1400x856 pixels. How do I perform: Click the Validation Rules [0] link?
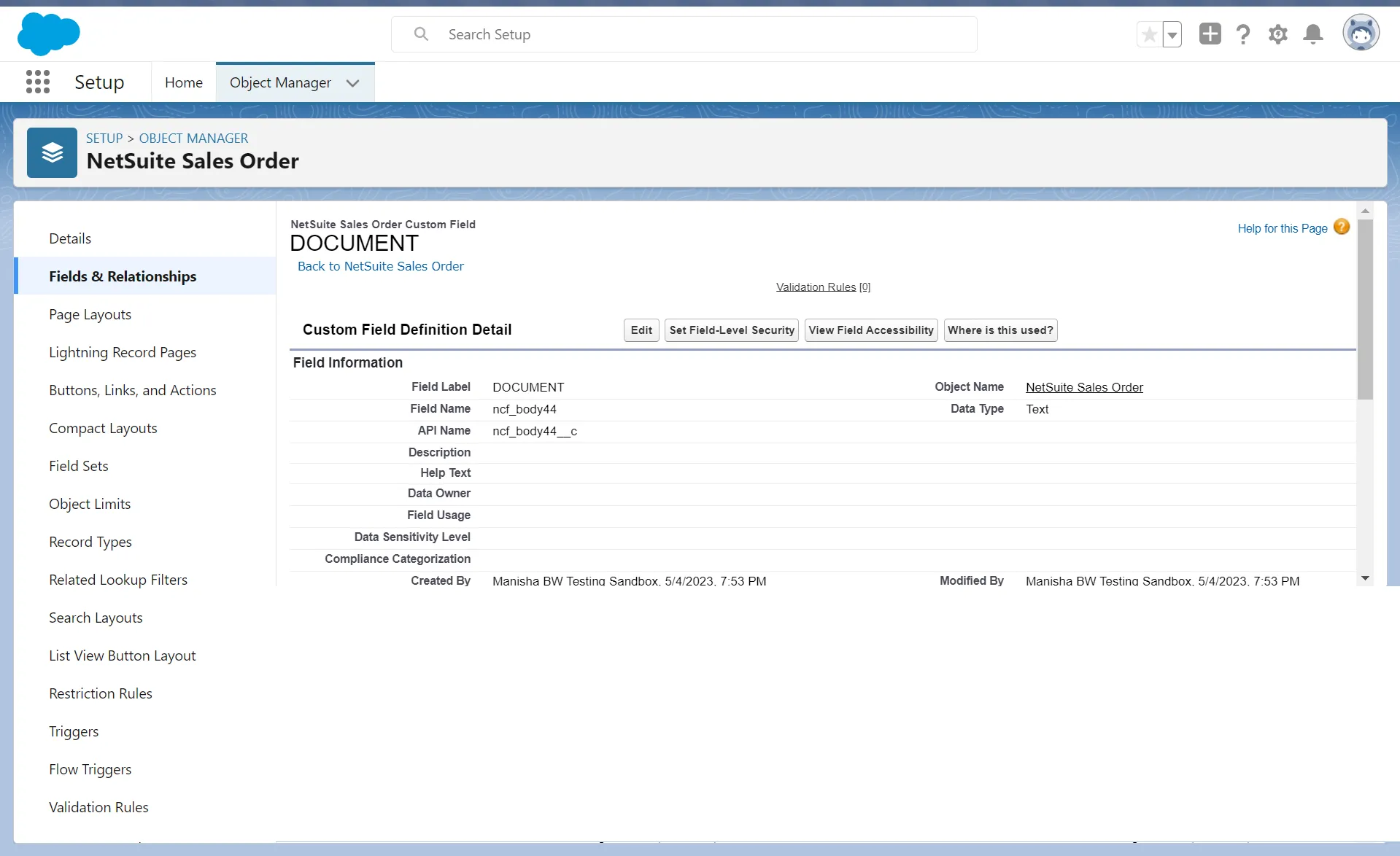(823, 287)
